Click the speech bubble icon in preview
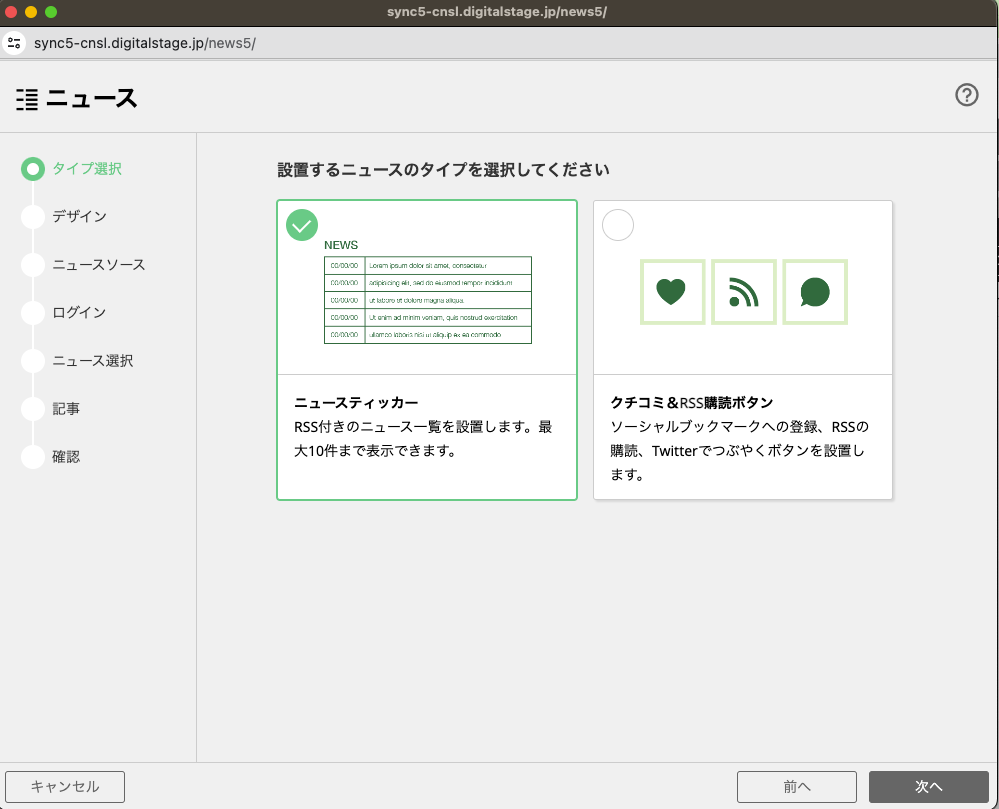The height and width of the screenshot is (809, 999). pos(814,292)
